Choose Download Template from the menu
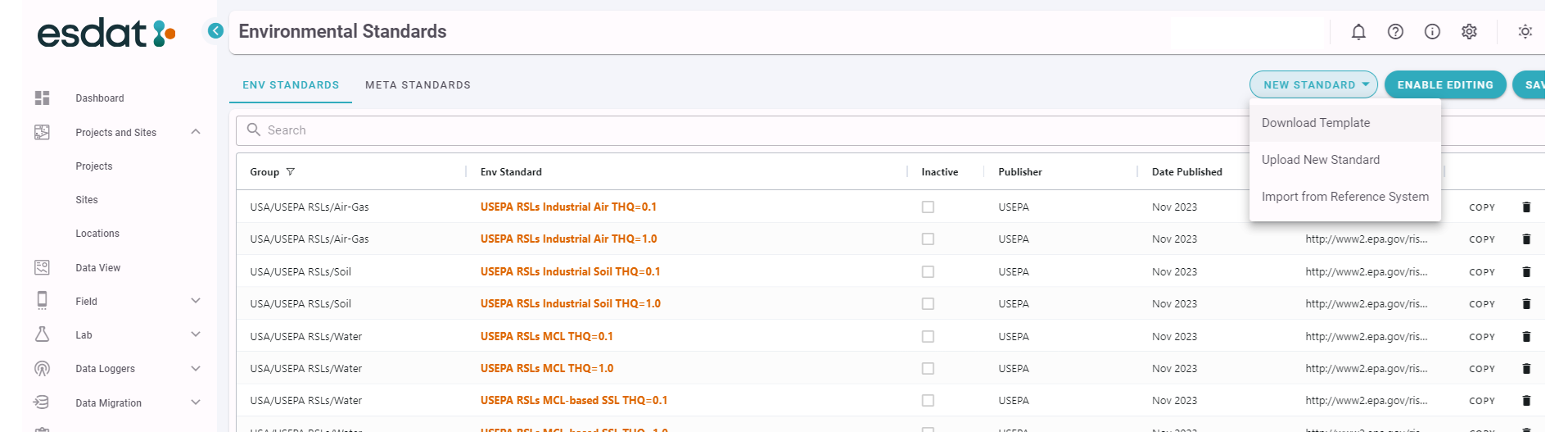Screen dimensions: 1568x432 (x=1344, y=123)
